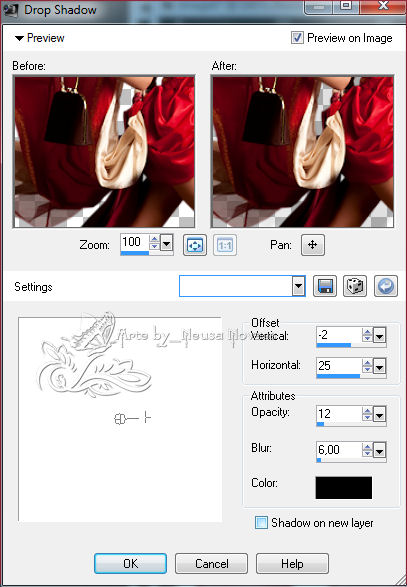The height and width of the screenshot is (587, 407).
Task: Toggle the Preview on Image checkbox
Action: coord(297,37)
